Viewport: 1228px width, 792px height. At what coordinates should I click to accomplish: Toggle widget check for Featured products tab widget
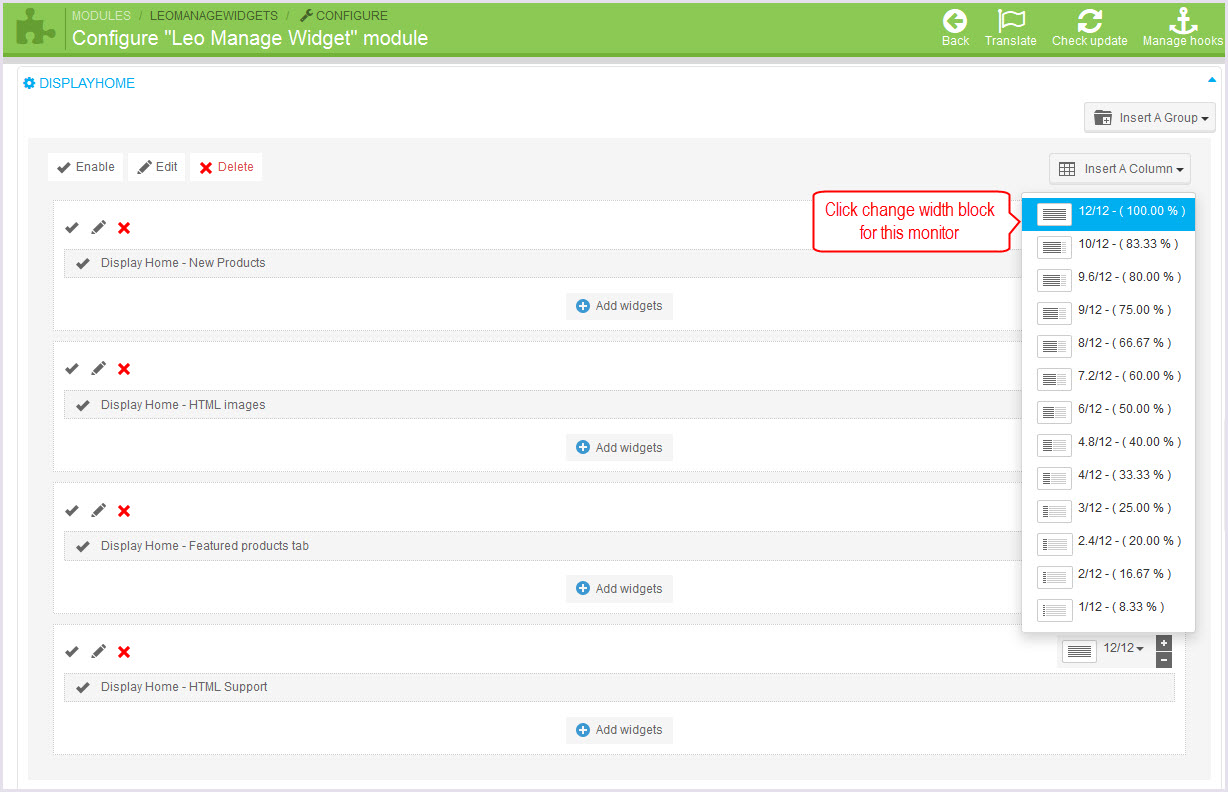pyautogui.click(x=83, y=547)
